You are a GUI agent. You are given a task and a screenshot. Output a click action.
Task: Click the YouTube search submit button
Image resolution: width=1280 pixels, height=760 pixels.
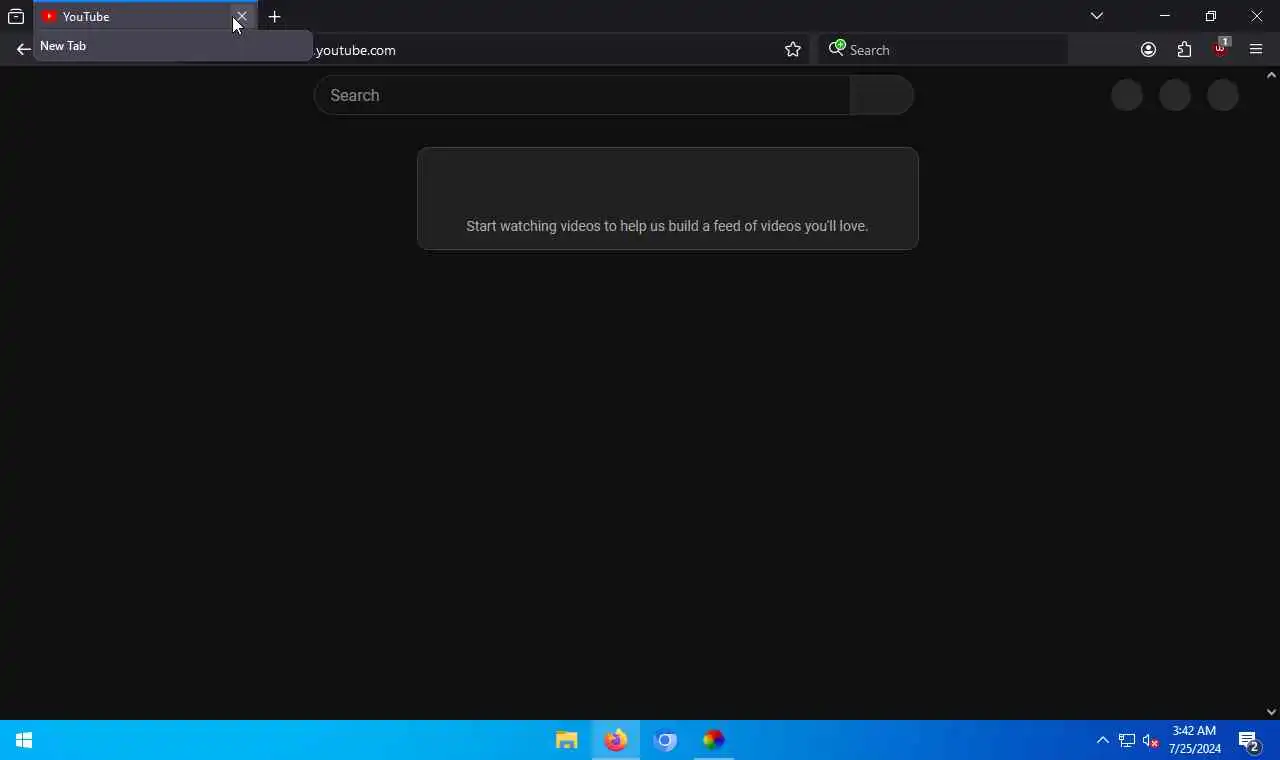pyautogui.click(x=881, y=95)
